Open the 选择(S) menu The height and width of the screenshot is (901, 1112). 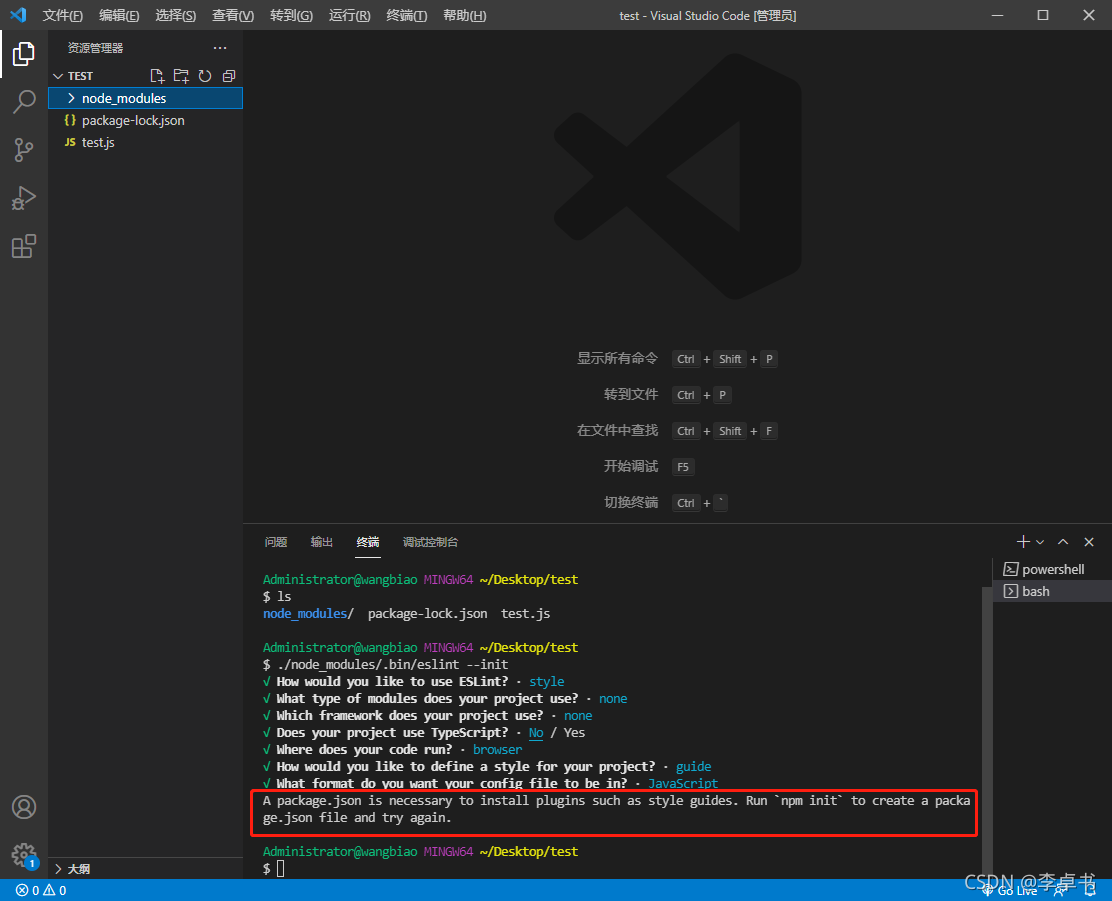click(176, 15)
